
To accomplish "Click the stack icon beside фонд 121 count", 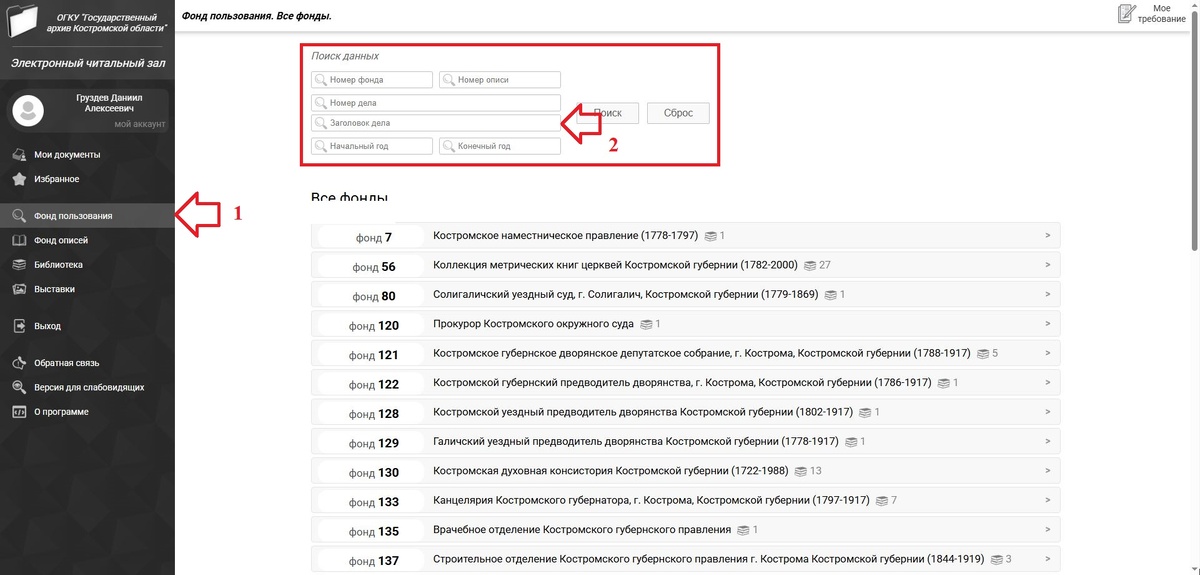I will pyautogui.click(x=983, y=354).
